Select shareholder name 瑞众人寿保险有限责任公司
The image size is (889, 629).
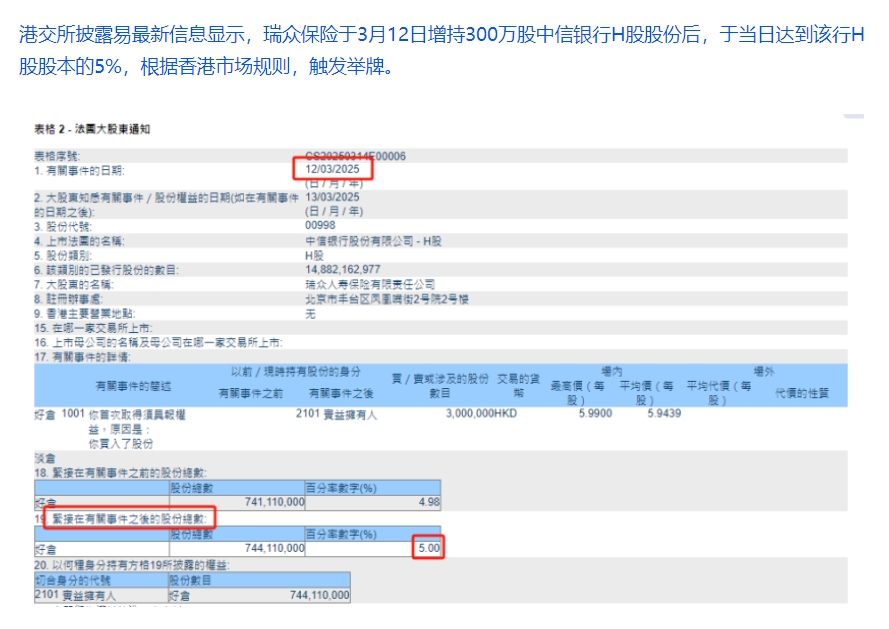click(370, 285)
